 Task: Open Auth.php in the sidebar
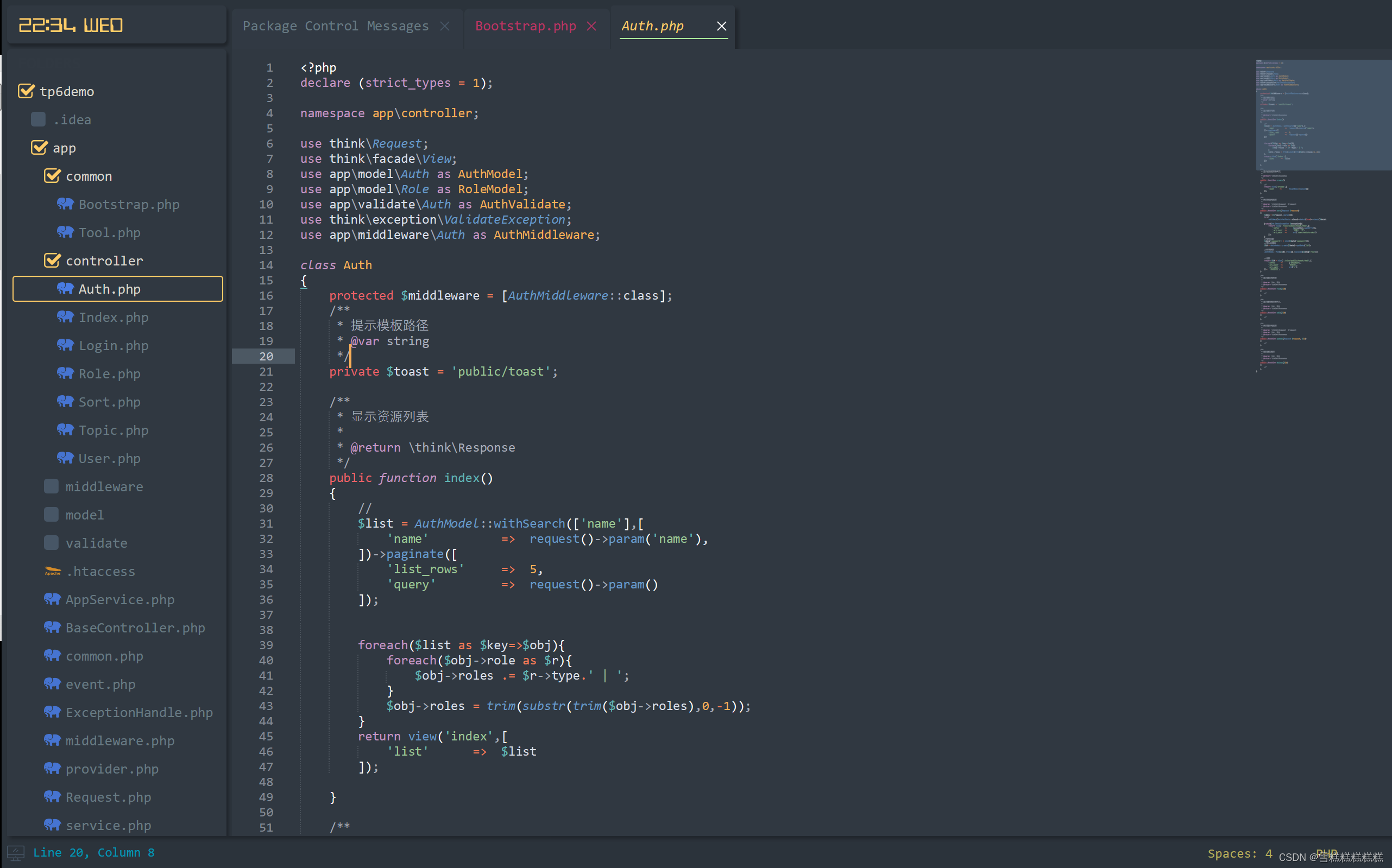click(118, 289)
